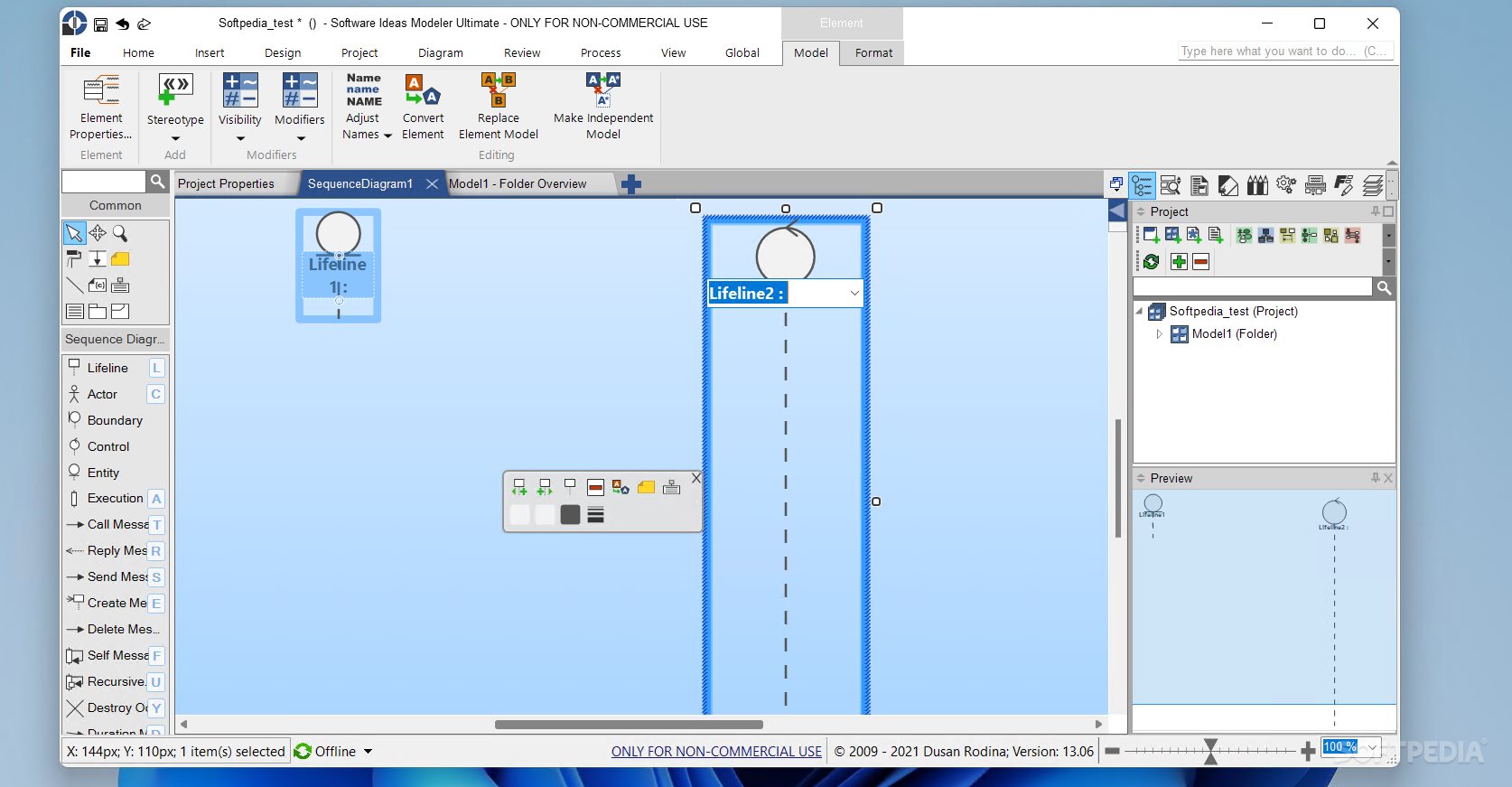Image resolution: width=1512 pixels, height=787 pixels.
Task: Click the toolbox search magnifier button
Action: point(157,182)
